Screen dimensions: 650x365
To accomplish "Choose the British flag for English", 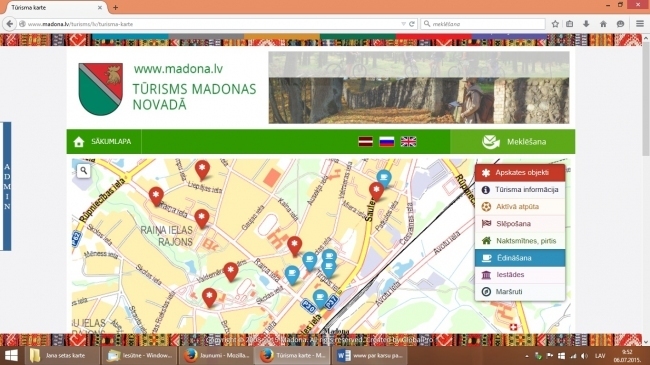I will pos(408,141).
